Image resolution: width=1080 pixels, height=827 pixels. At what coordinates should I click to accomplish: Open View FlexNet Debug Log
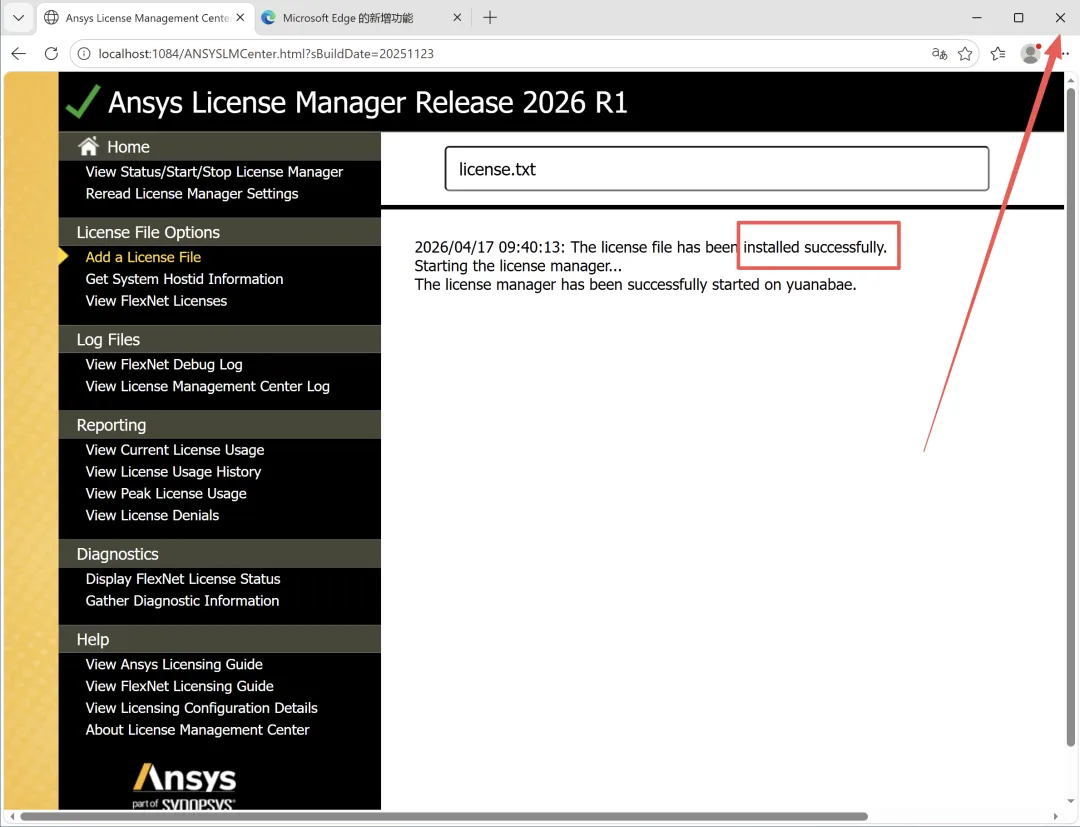click(164, 364)
